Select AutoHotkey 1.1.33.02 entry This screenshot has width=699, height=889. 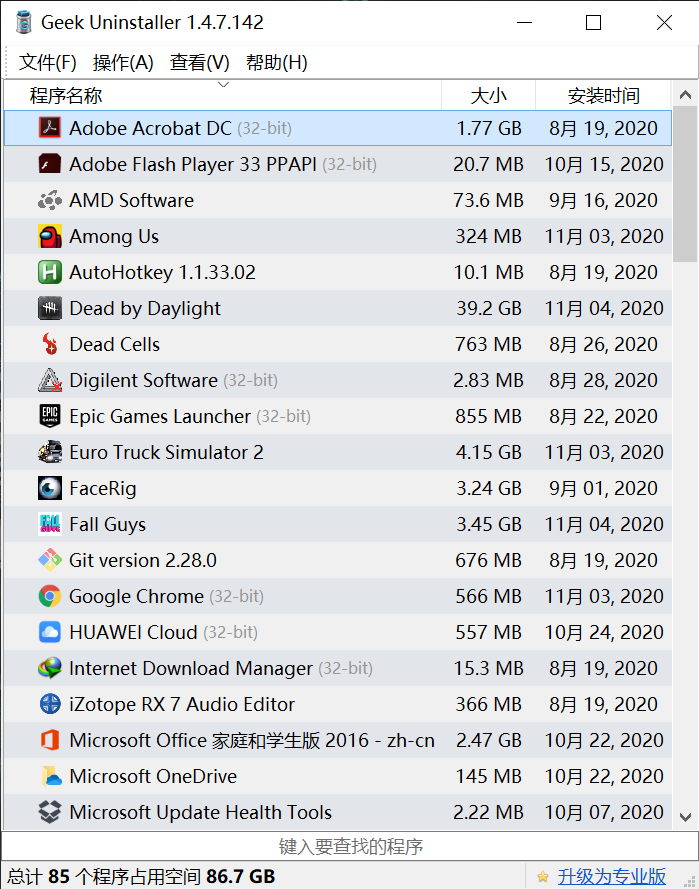coord(162,272)
